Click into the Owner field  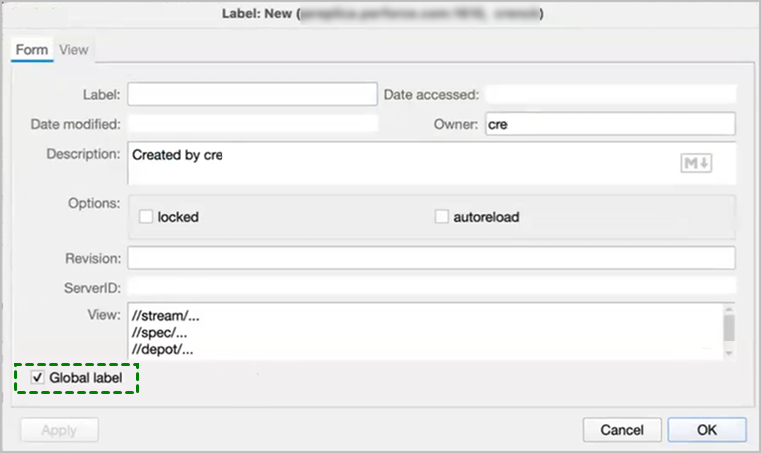(x=610, y=124)
